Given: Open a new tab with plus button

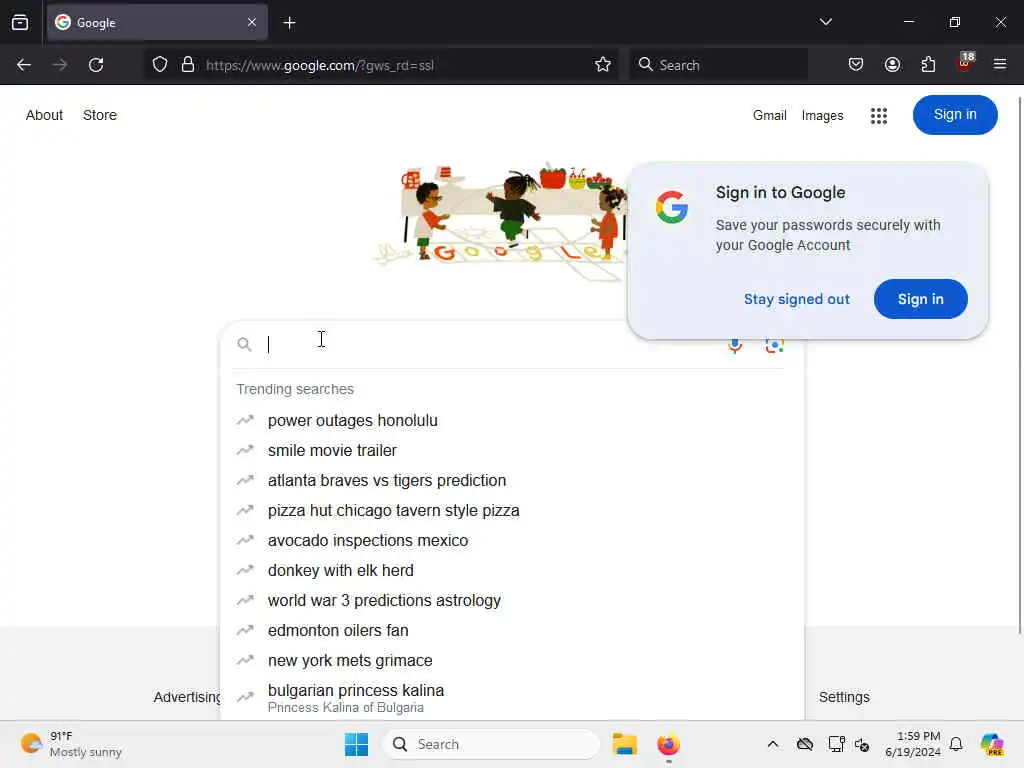Looking at the screenshot, I should (289, 23).
